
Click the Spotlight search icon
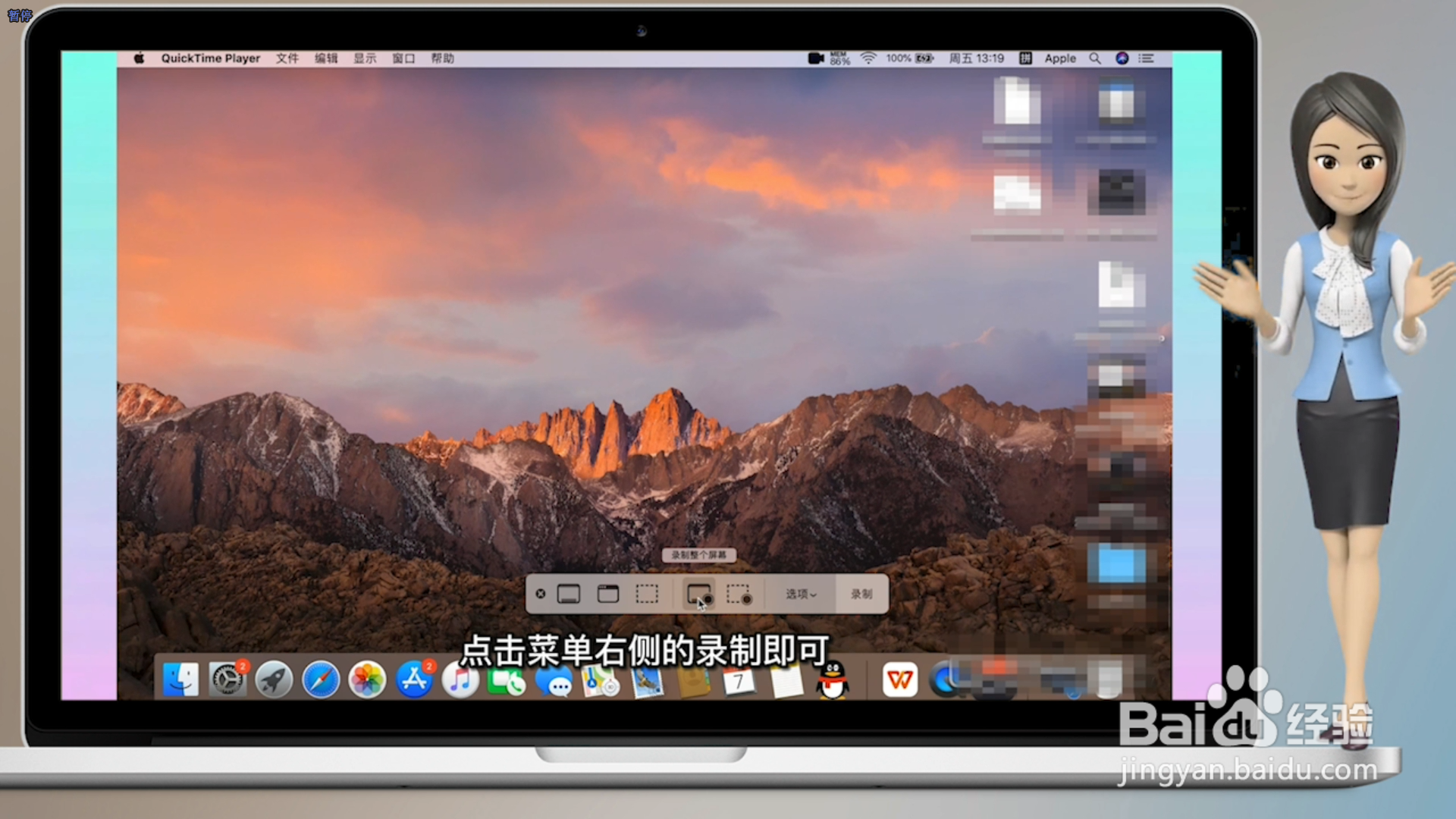click(x=1095, y=58)
